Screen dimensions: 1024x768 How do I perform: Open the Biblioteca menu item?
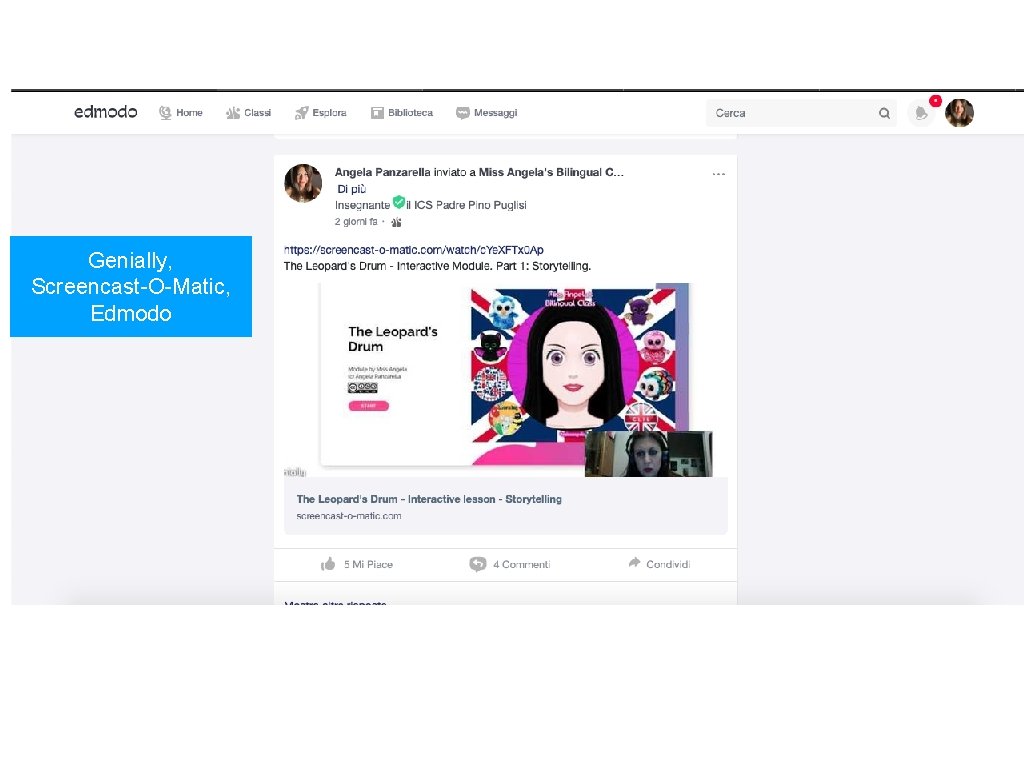(402, 112)
